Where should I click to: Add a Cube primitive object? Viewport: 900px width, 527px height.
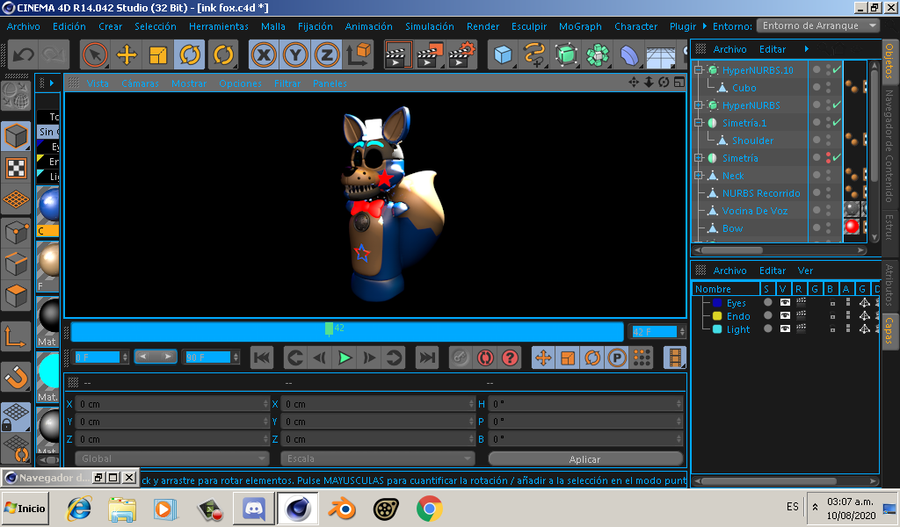point(503,55)
